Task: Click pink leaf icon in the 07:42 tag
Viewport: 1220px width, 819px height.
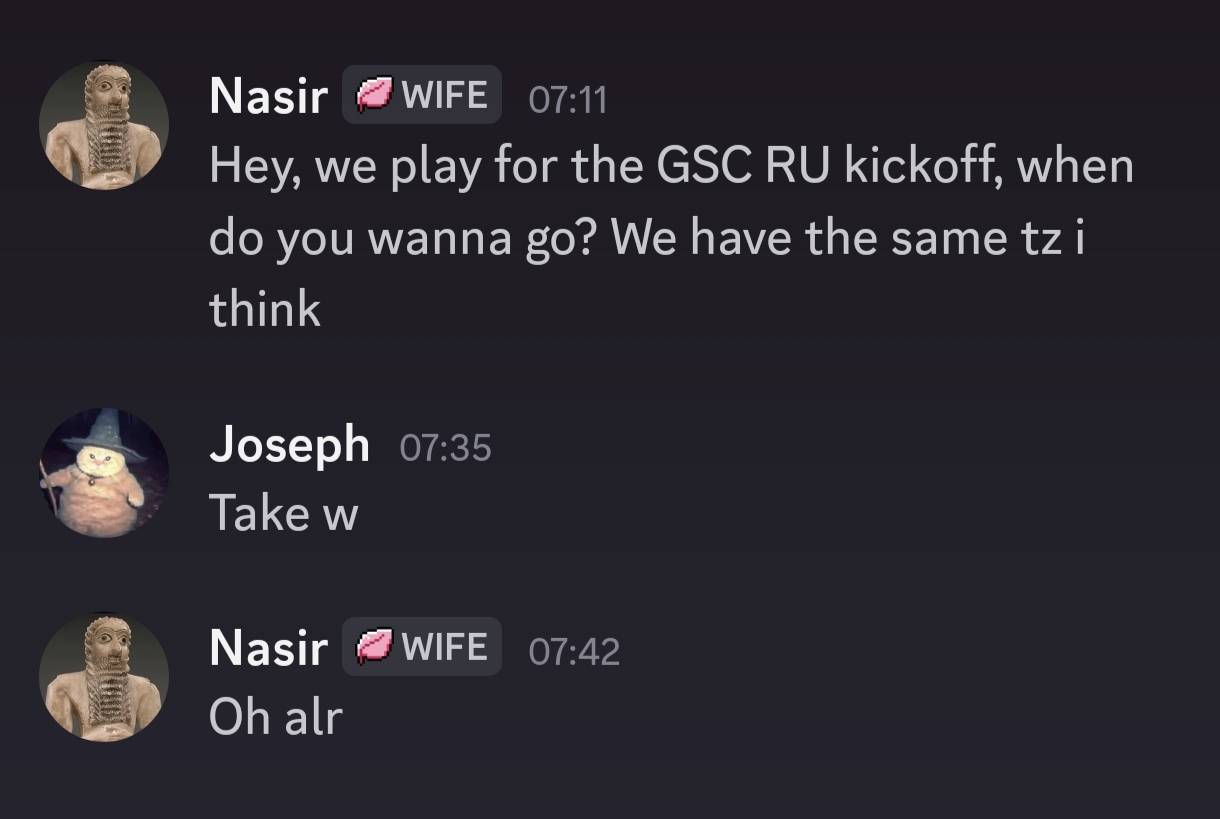Action: pyautogui.click(x=375, y=648)
